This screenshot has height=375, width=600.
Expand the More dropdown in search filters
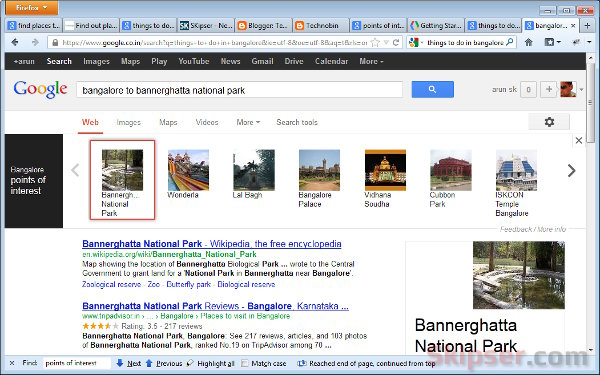point(248,122)
